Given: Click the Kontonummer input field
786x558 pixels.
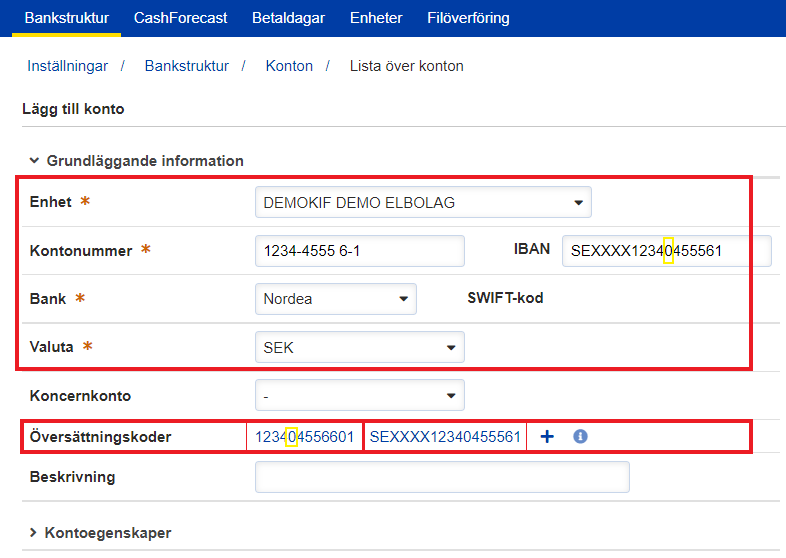Looking at the screenshot, I should click(360, 251).
